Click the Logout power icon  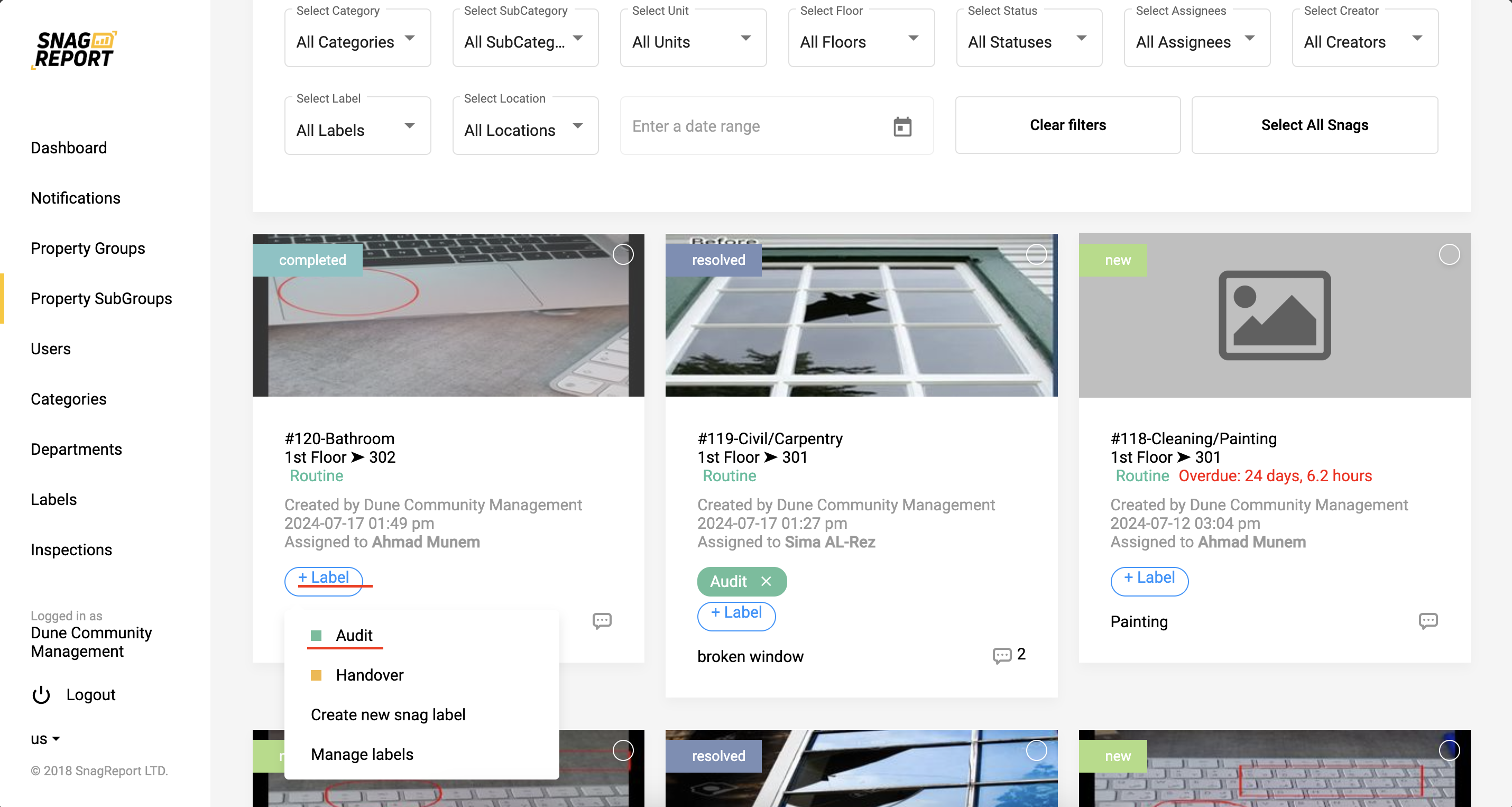(x=41, y=695)
